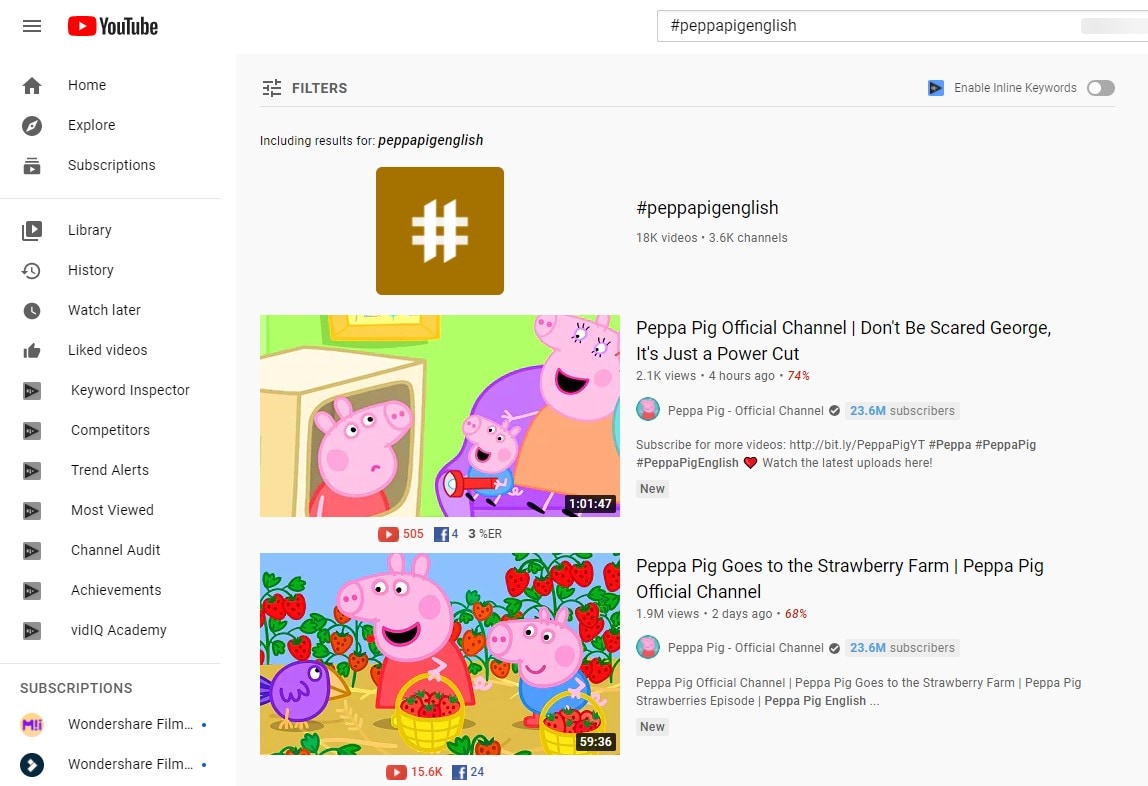Screen dimensions: 1148x786
Task: Click the Liked videos thumbs-up icon
Action: [x=31, y=351]
